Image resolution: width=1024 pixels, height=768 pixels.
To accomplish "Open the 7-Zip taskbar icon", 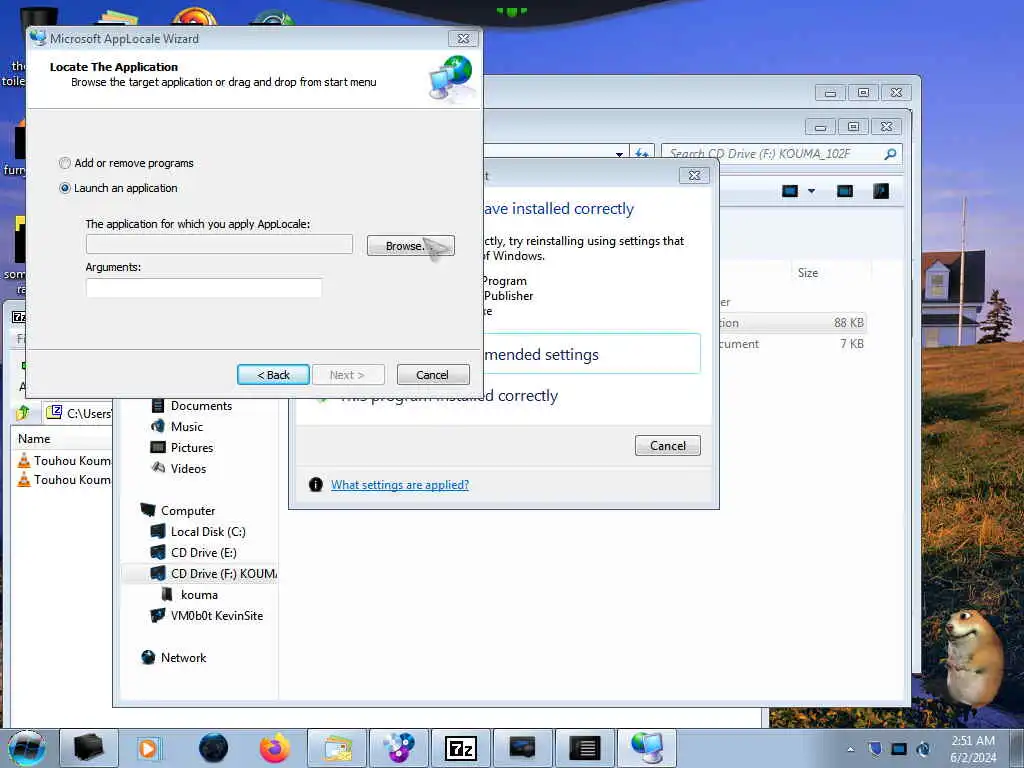I will (460, 748).
